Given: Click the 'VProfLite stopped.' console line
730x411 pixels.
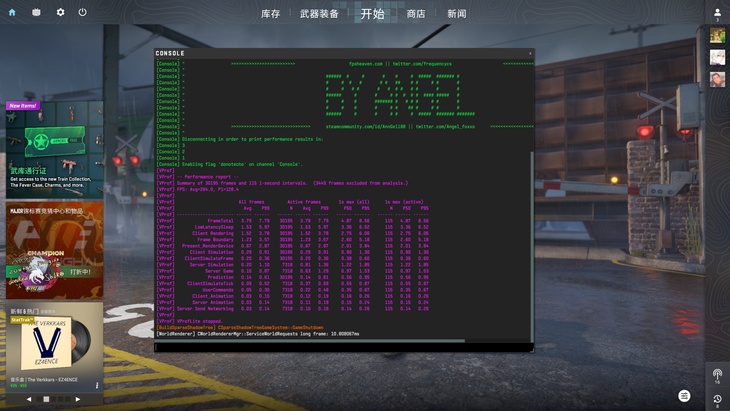Looking at the screenshot, I should click(x=200, y=321).
